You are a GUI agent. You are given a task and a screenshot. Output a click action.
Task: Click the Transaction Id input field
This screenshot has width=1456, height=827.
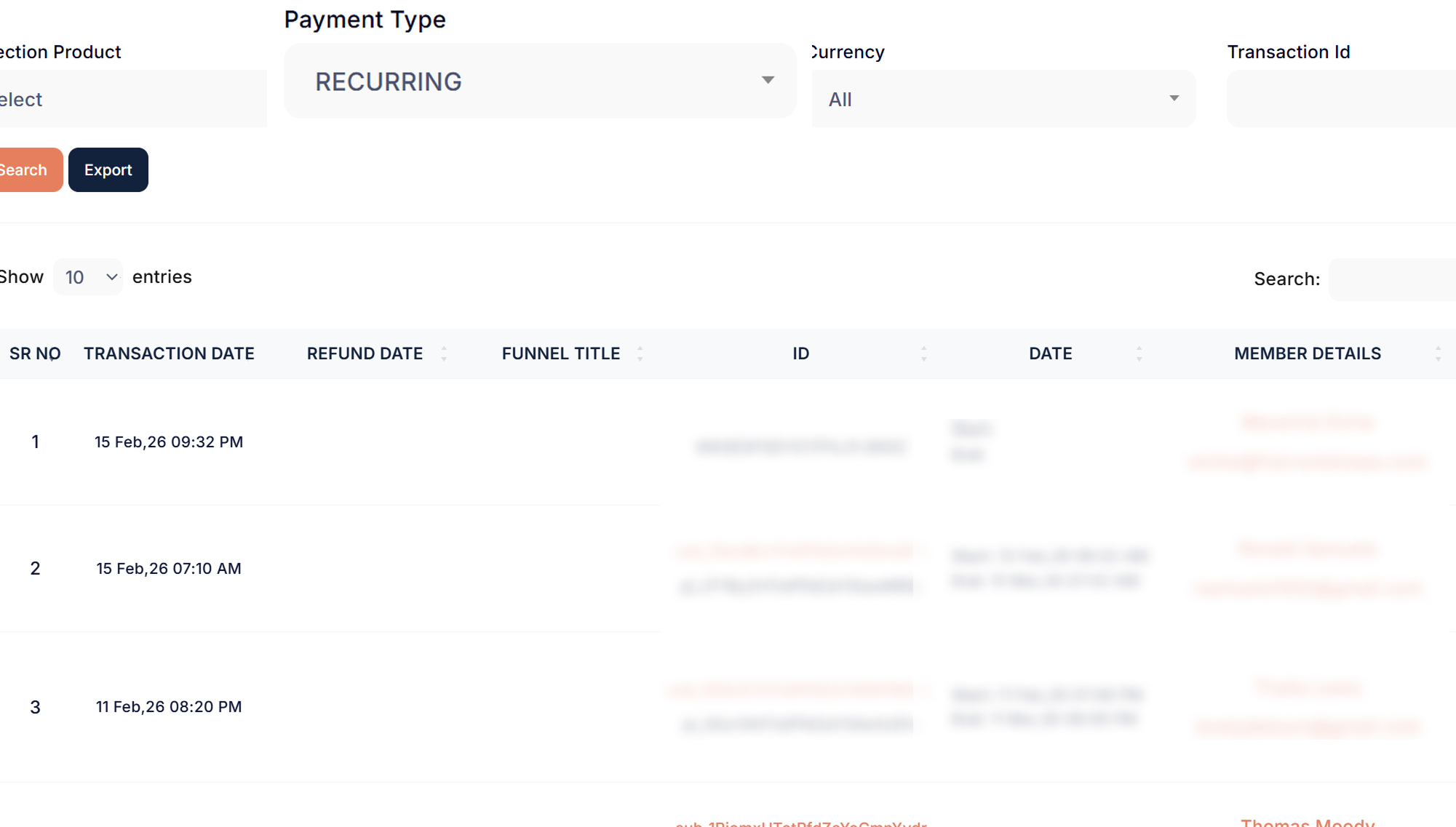[1340, 99]
